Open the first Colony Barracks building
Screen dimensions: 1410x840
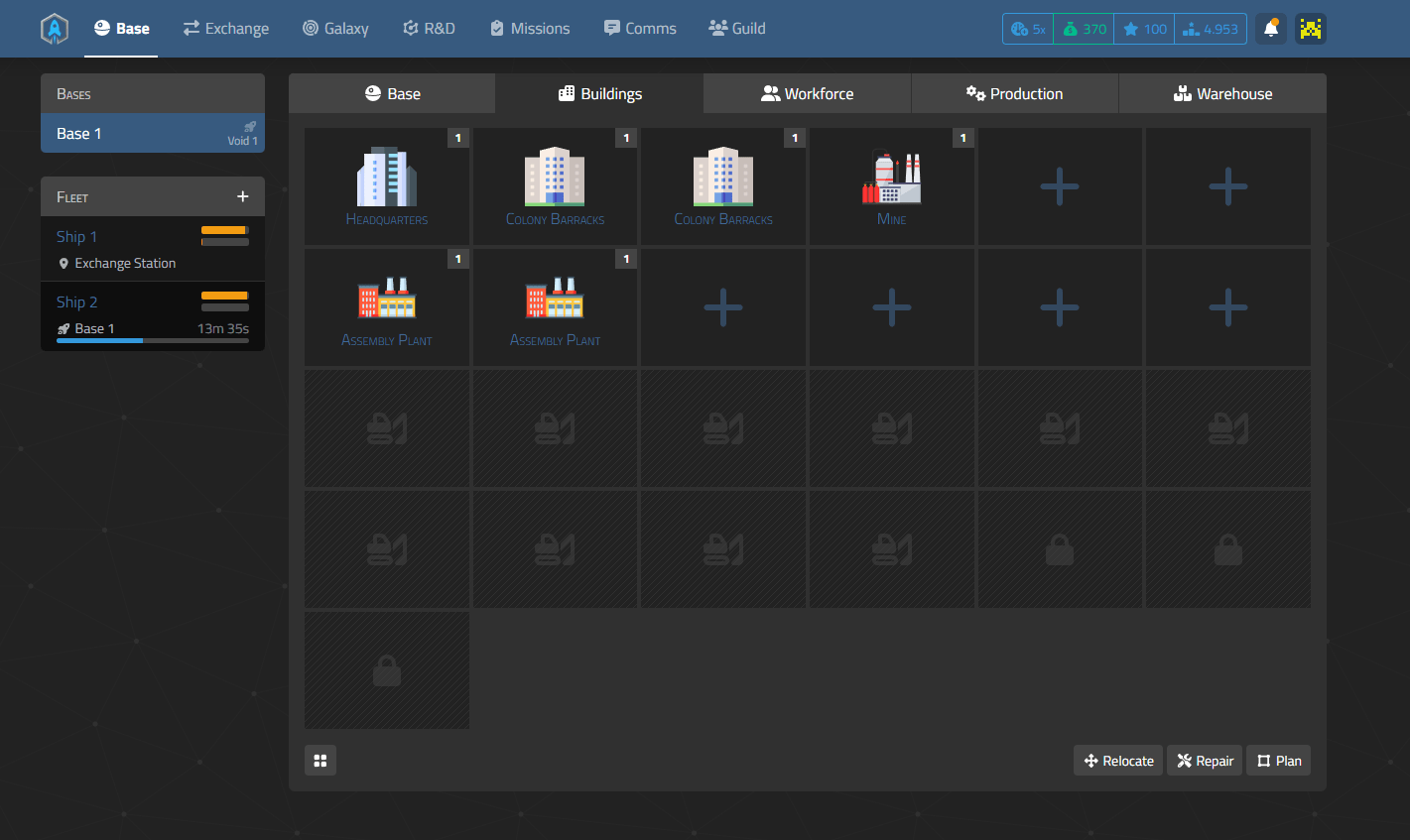point(555,186)
